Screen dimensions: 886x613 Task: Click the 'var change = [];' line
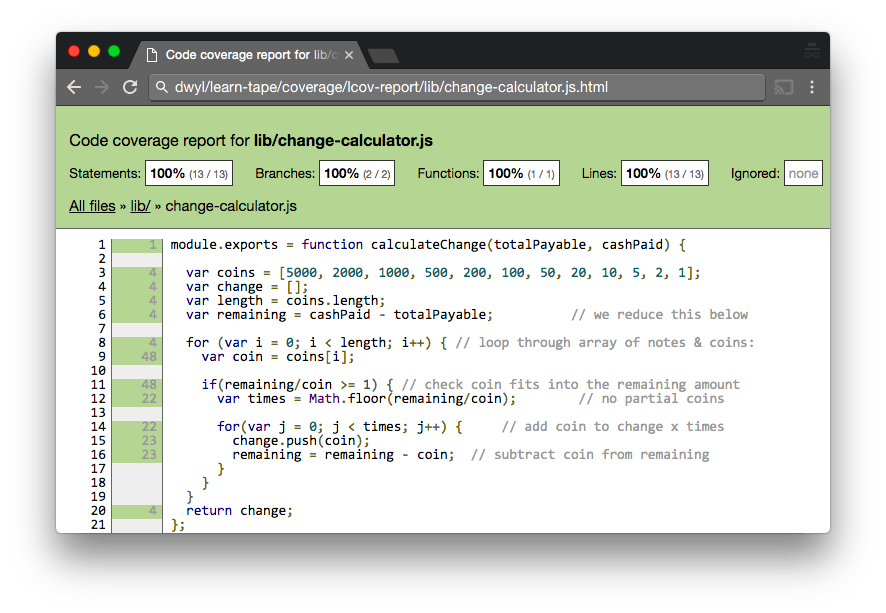(247, 287)
